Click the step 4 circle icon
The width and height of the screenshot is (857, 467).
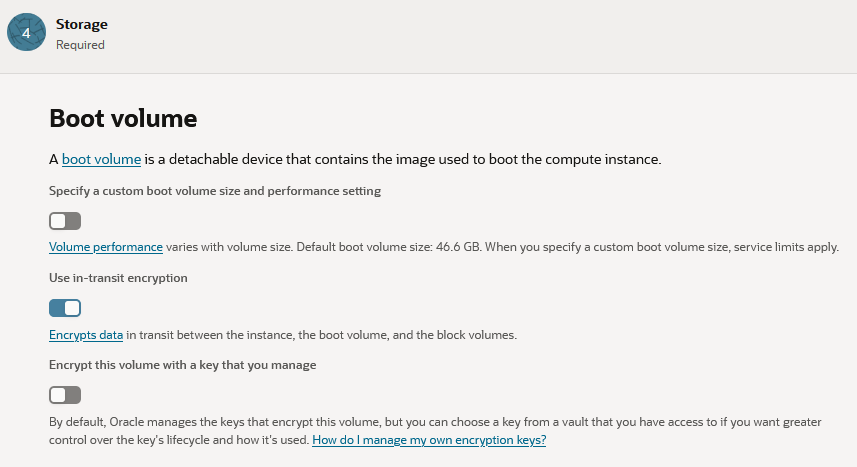pos(26,33)
